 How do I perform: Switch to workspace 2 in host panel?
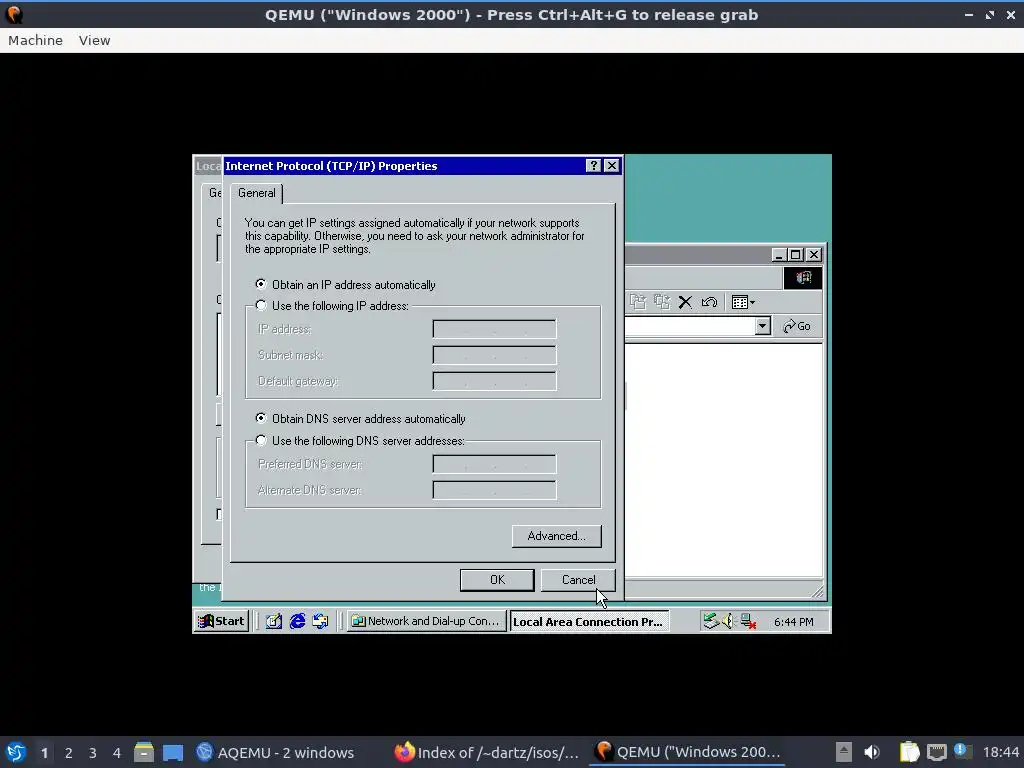(69, 753)
